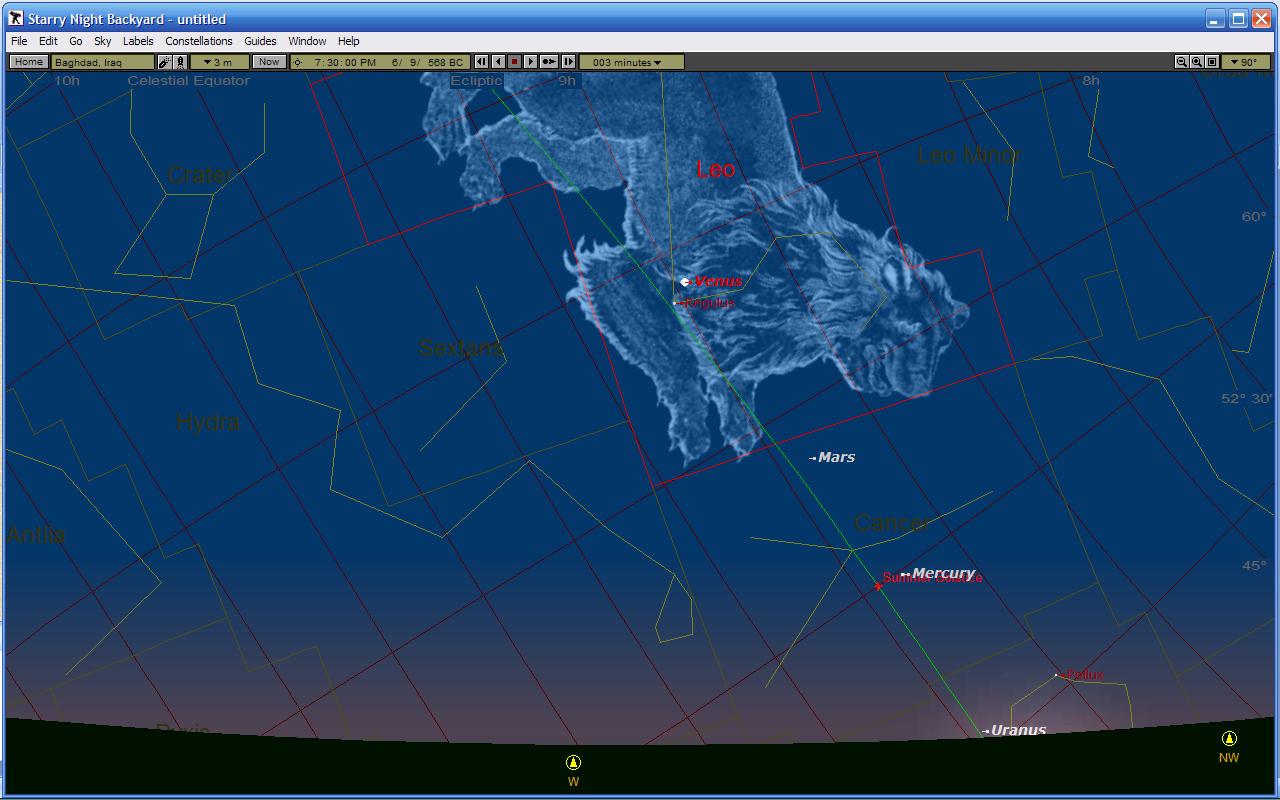
Task: Click step forward one time step button
Action: click(568, 62)
